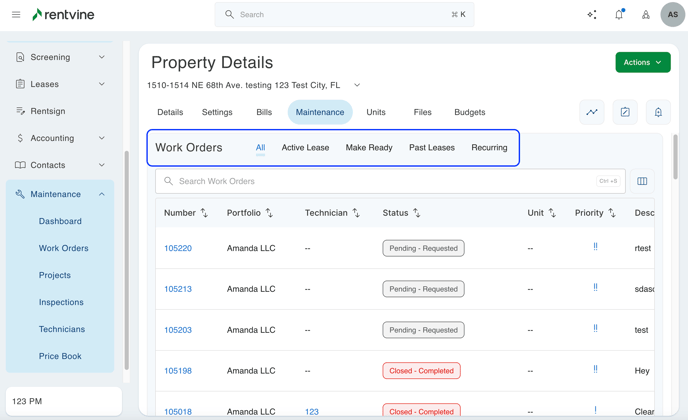Sort the table by Priority column
Screen dimensions: 688x420
click(612, 213)
